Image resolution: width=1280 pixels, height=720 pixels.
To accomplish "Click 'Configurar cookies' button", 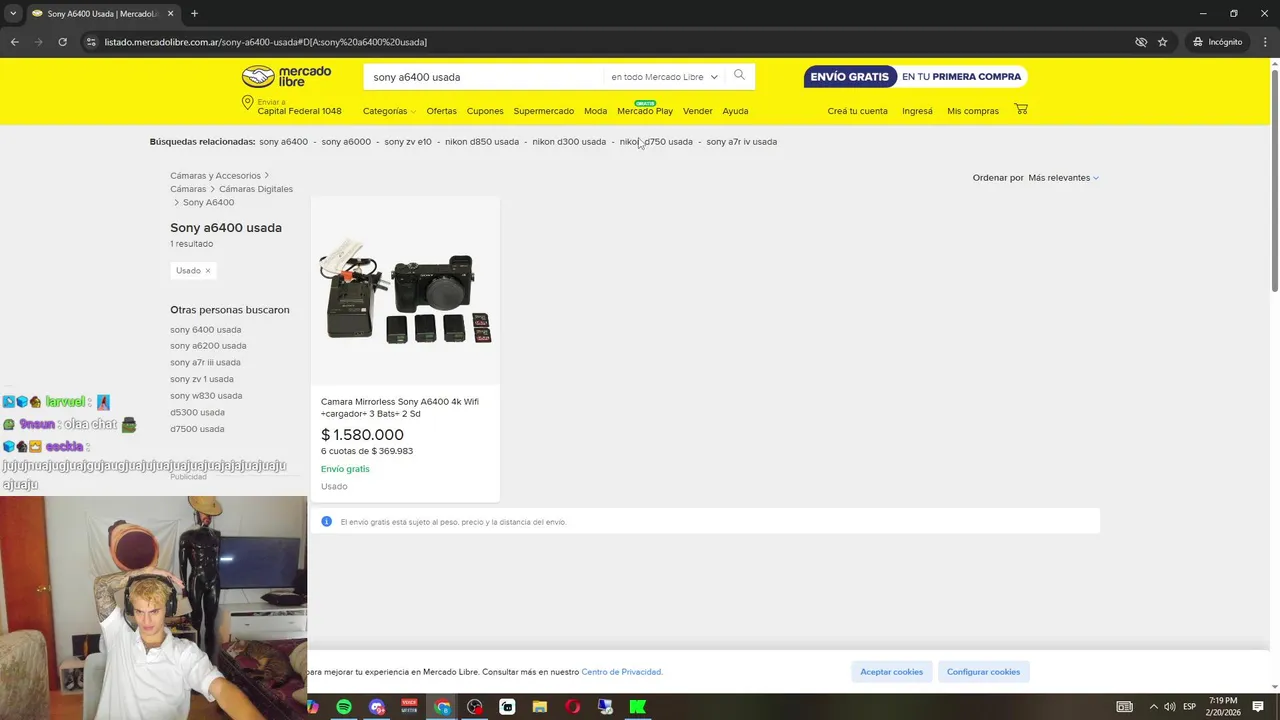I will (x=983, y=672).
